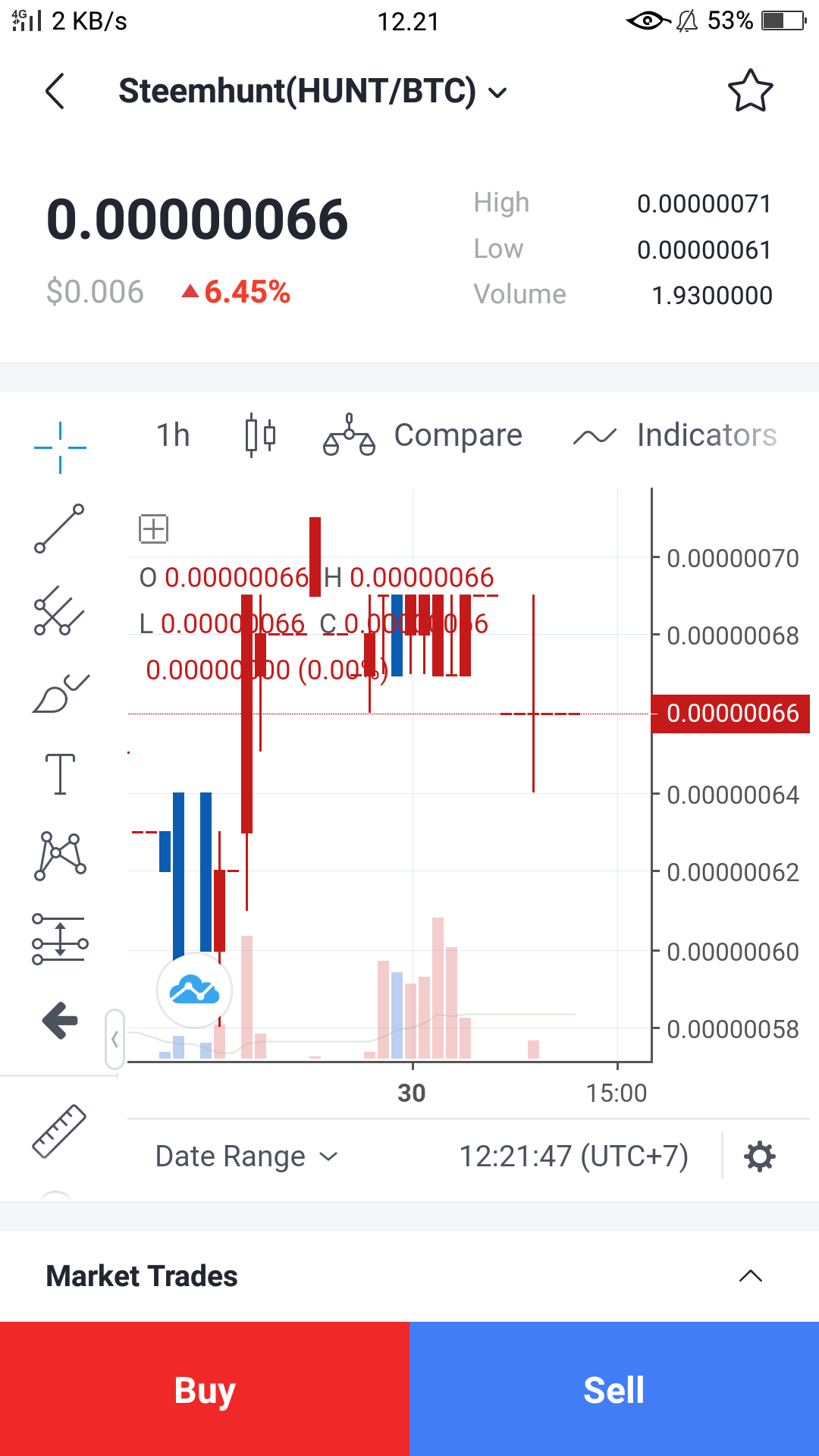The width and height of the screenshot is (819, 1456).
Task: Select the trend line drawing tool
Action: [60, 528]
